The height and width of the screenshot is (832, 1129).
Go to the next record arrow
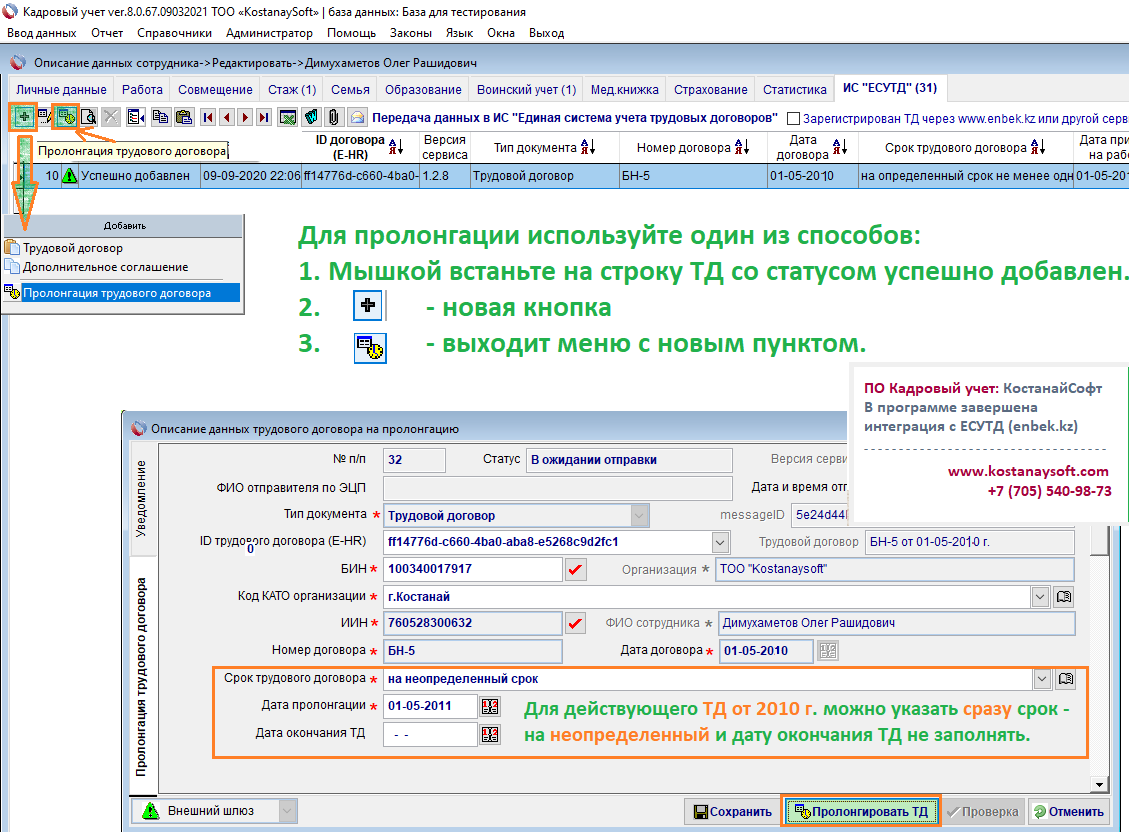pyautogui.click(x=246, y=117)
